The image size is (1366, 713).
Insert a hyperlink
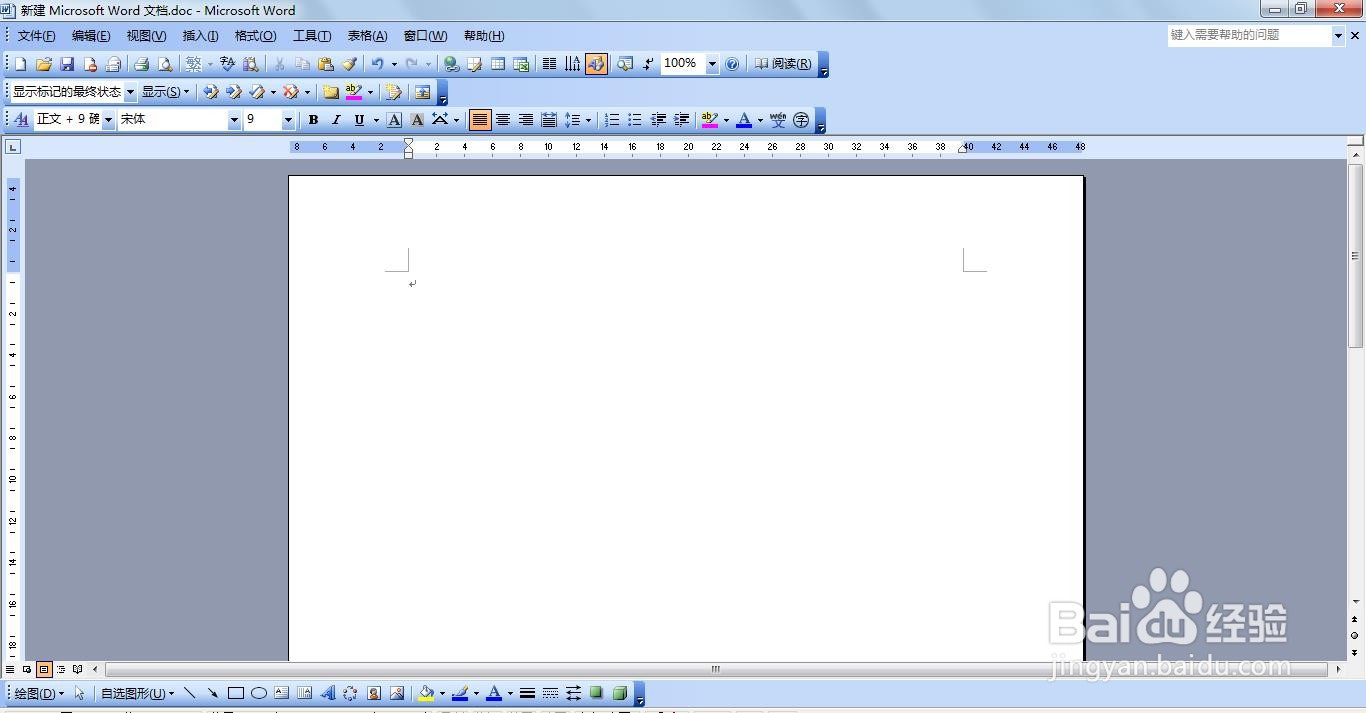pos(452,64)
